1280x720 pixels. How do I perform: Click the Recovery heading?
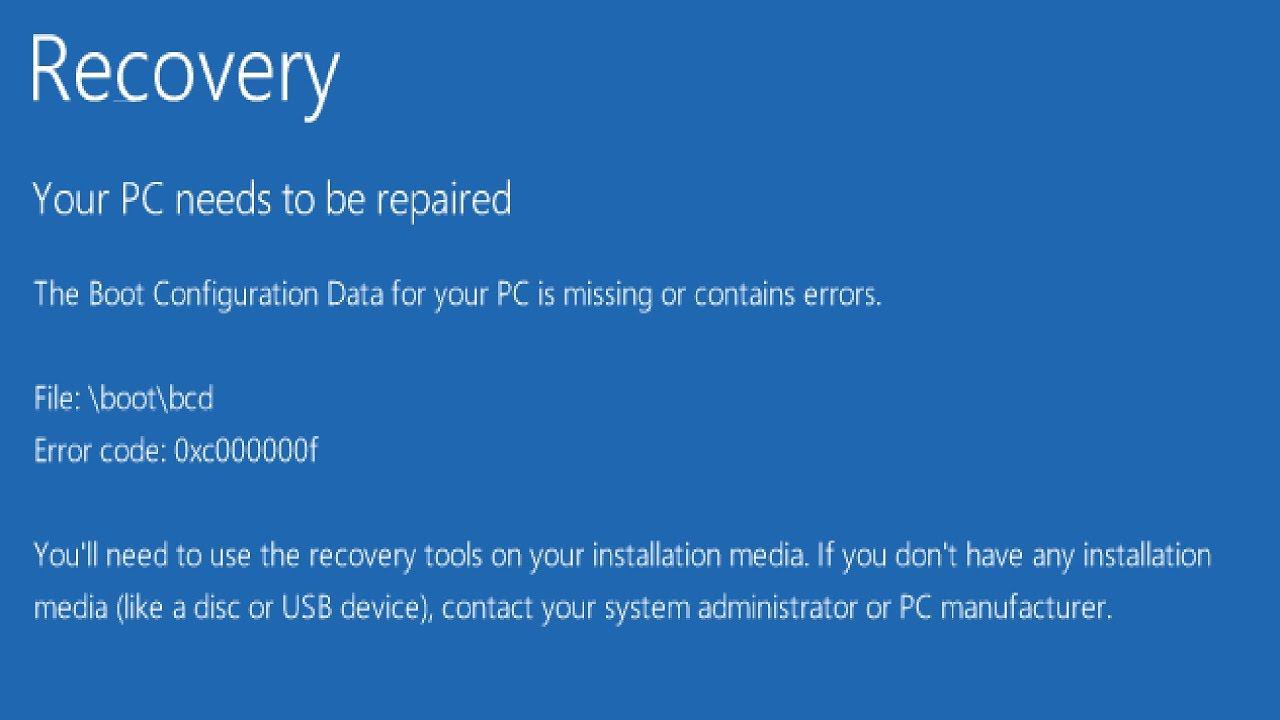click(185, 72)
